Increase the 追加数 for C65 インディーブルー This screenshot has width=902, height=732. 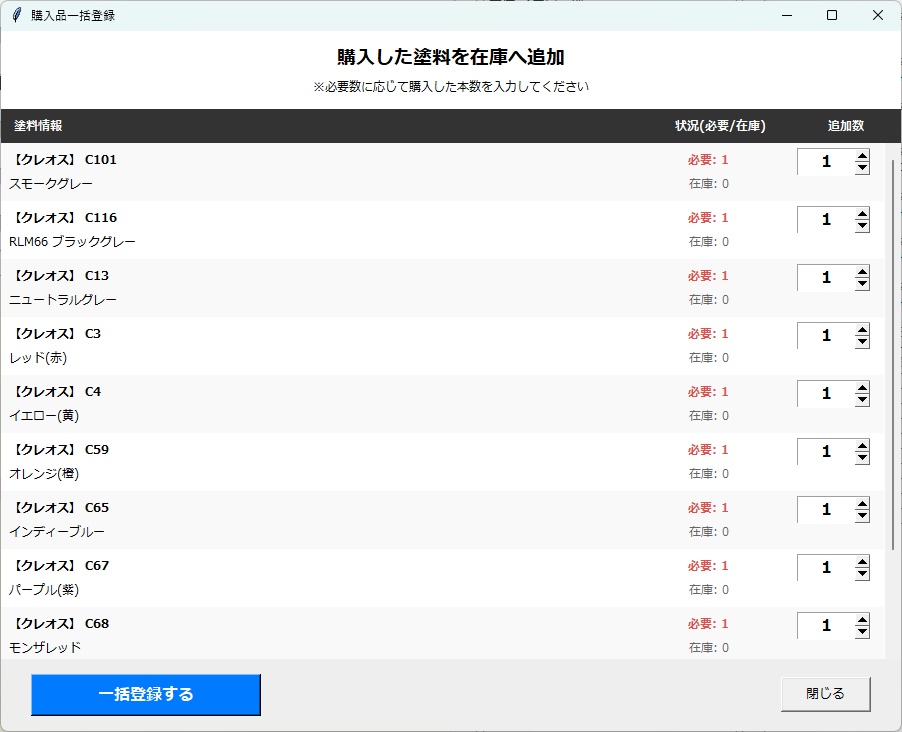point(862,502)
